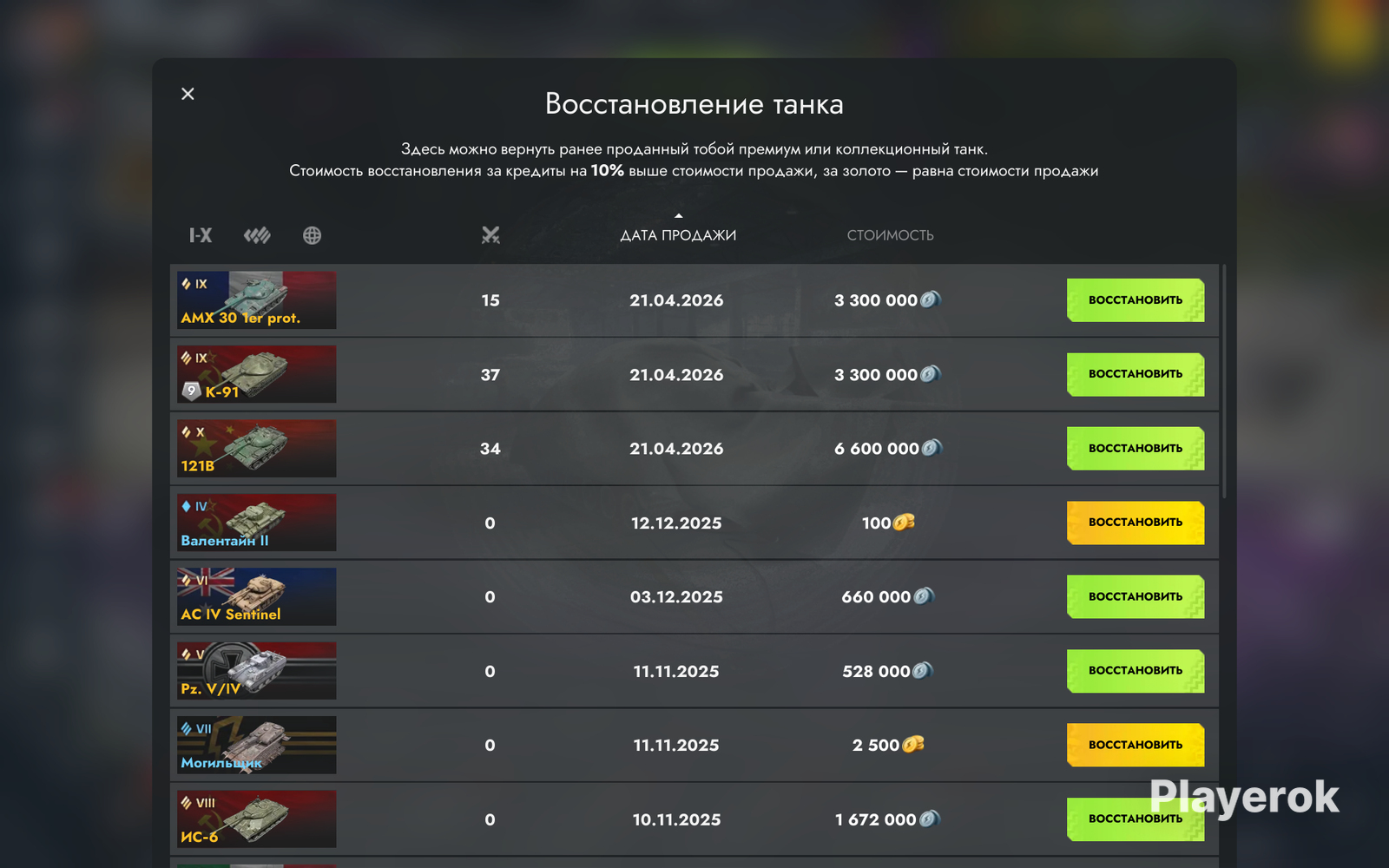Sort by battles crossed-swords icon
This screenshot has width=1389, height=868.
(490, 235)
